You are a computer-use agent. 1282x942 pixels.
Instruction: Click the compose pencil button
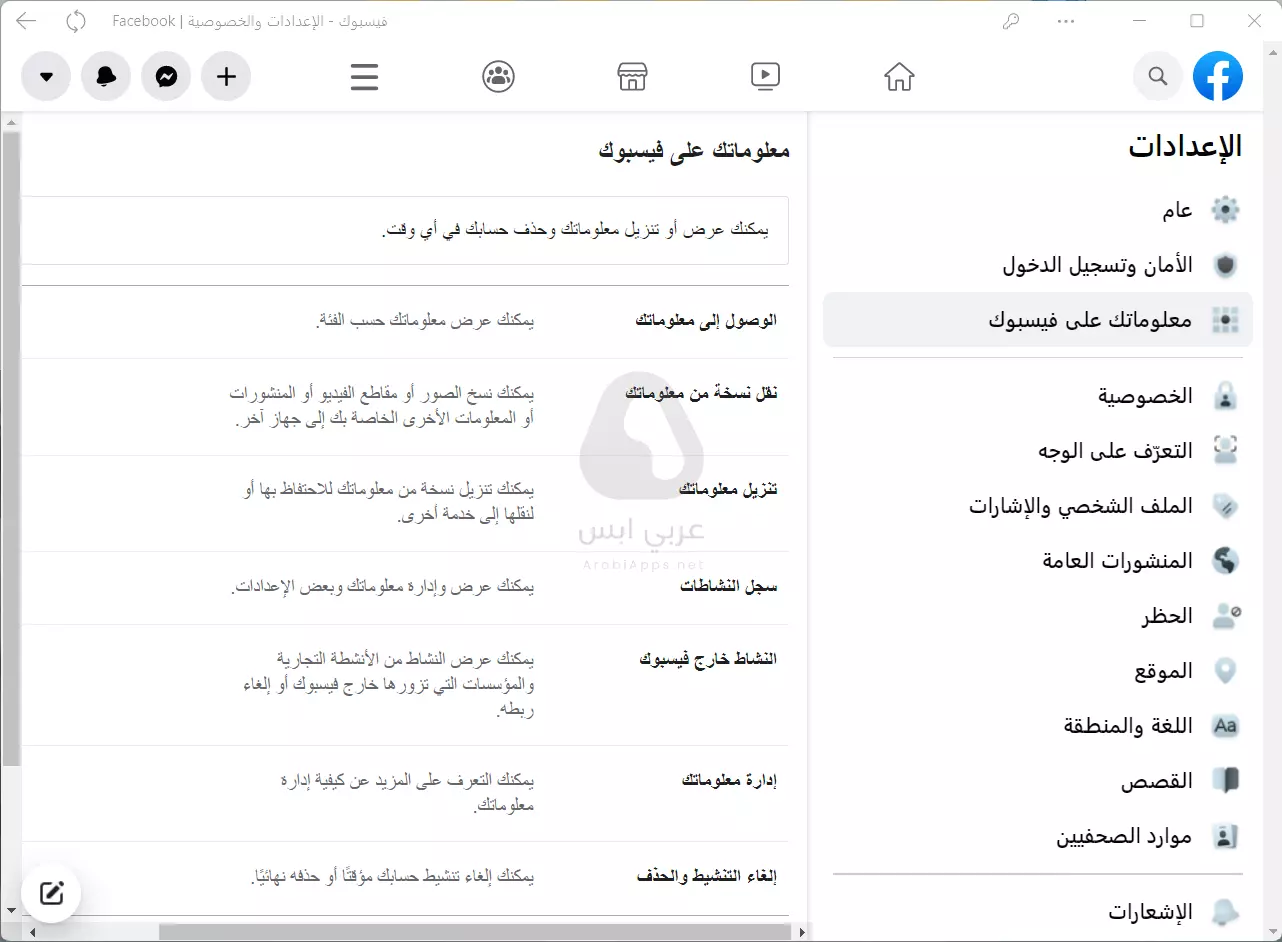(x=51, y=892)
